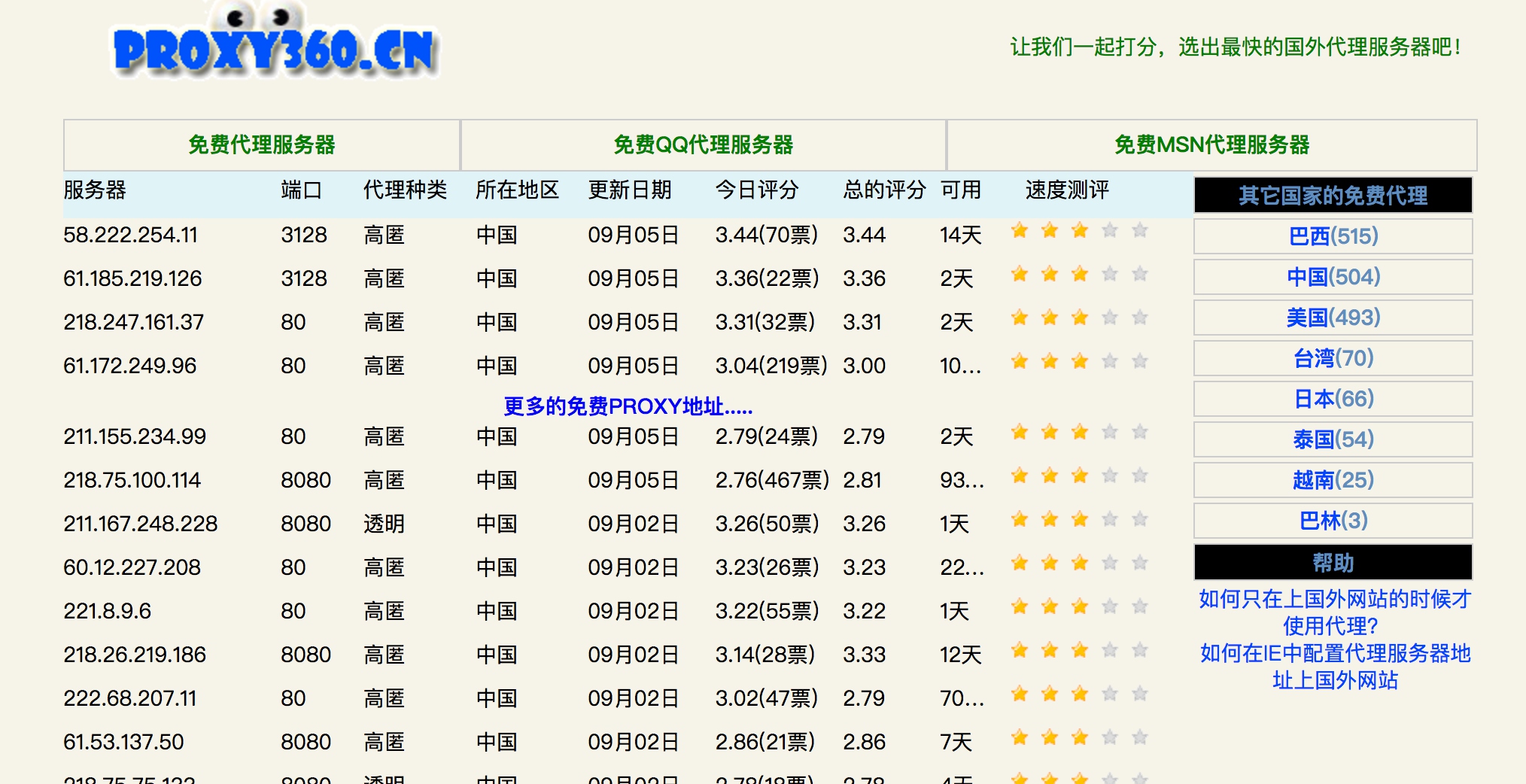Rate first star for 58.222.254.11
1526x784 pixels.
[x=1020, y=230]
